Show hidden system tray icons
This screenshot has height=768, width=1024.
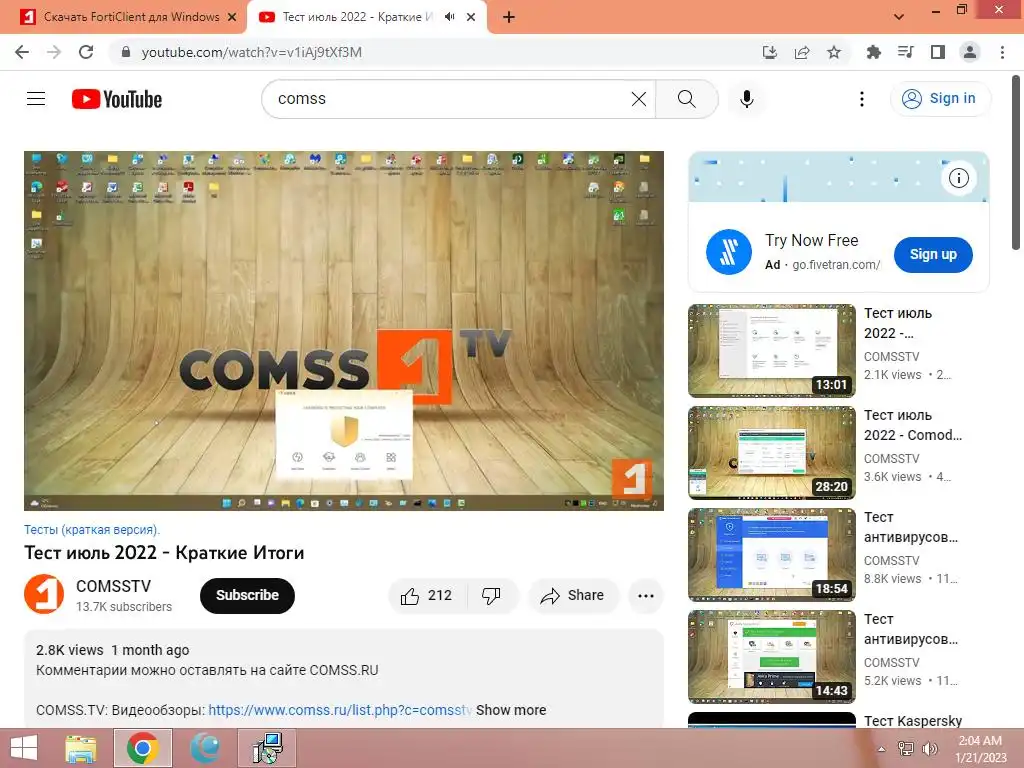click(882, 748)
